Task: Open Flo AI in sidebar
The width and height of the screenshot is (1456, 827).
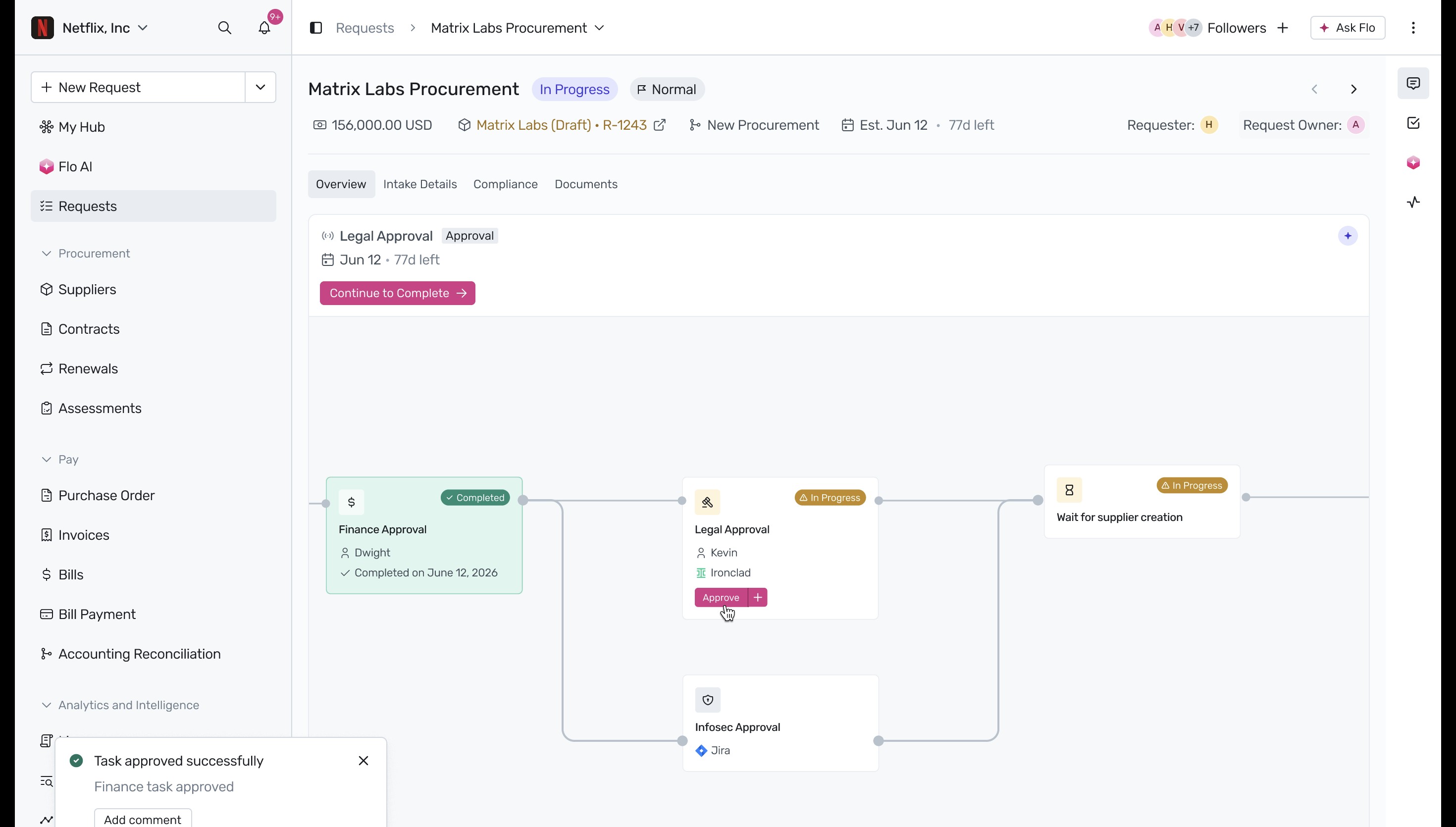Action: (154, 166)
